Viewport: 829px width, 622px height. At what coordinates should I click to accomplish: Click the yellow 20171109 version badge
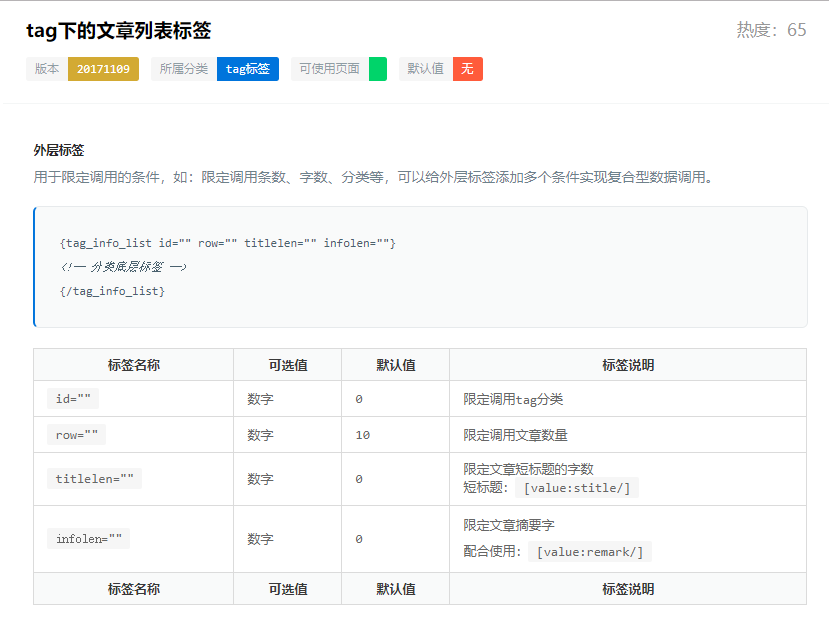[103, 69]
